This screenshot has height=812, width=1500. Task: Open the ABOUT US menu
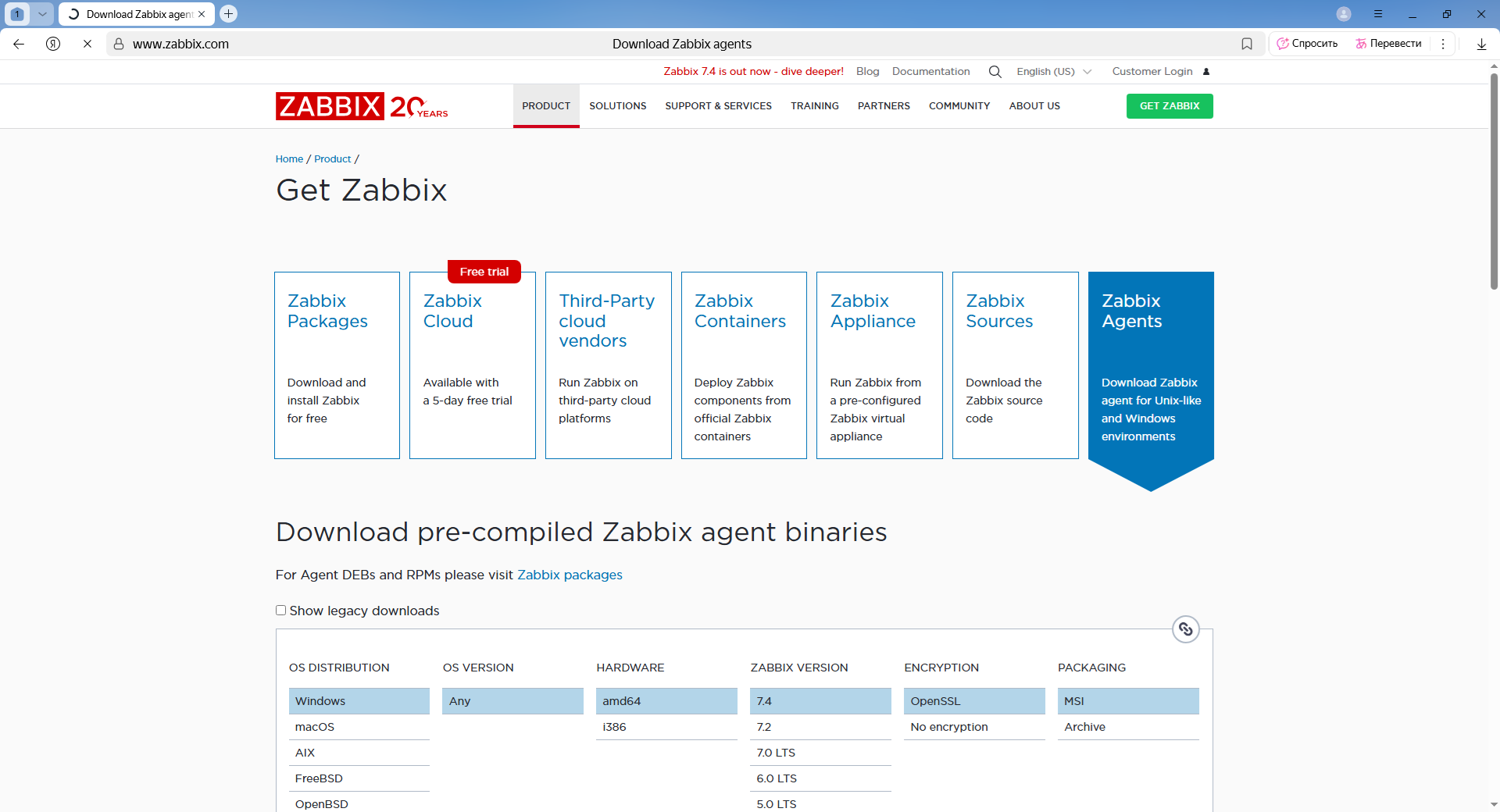(1034, 106)
